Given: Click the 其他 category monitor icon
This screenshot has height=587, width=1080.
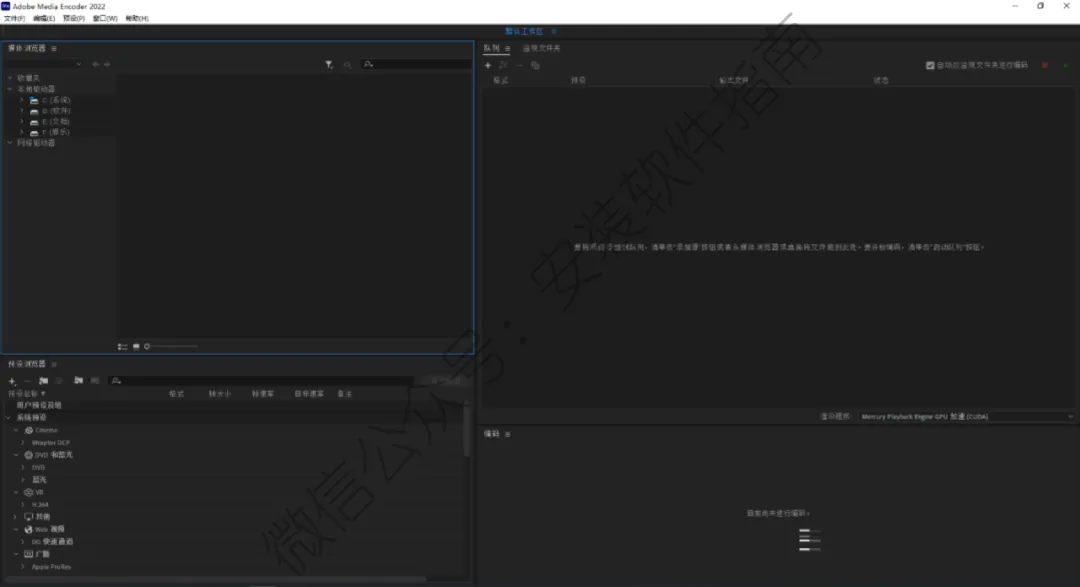Looking at the screenshot, I should pyautogui.click(x=29, y=516).
